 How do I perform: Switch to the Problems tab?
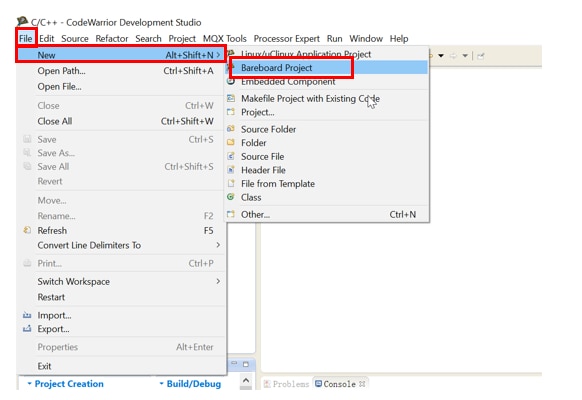pyautogui.click(x=287, y=384)
